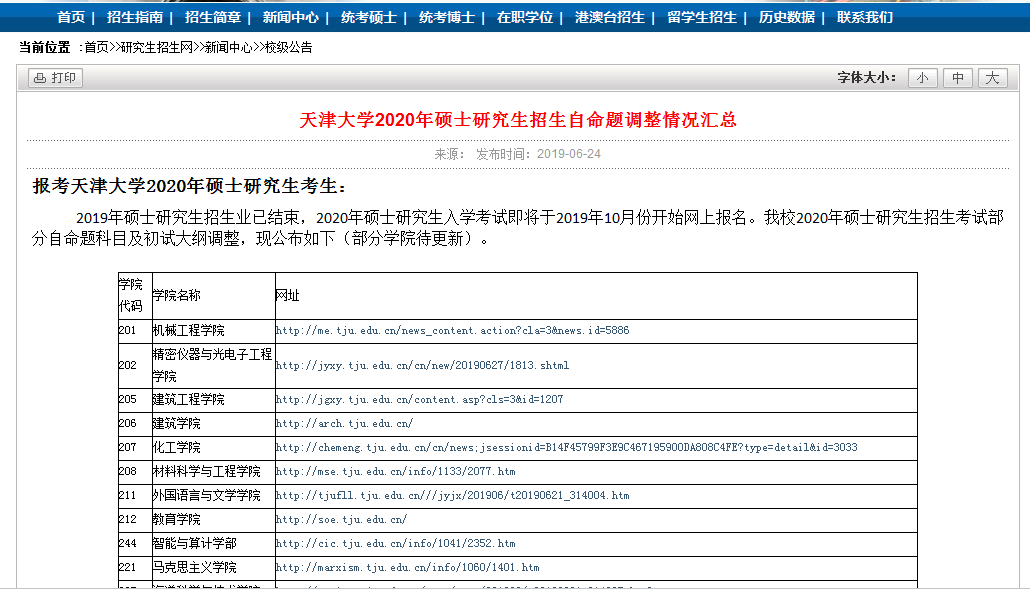Set font size to 大
This screenshot has height=590, width=1030.
991,77
